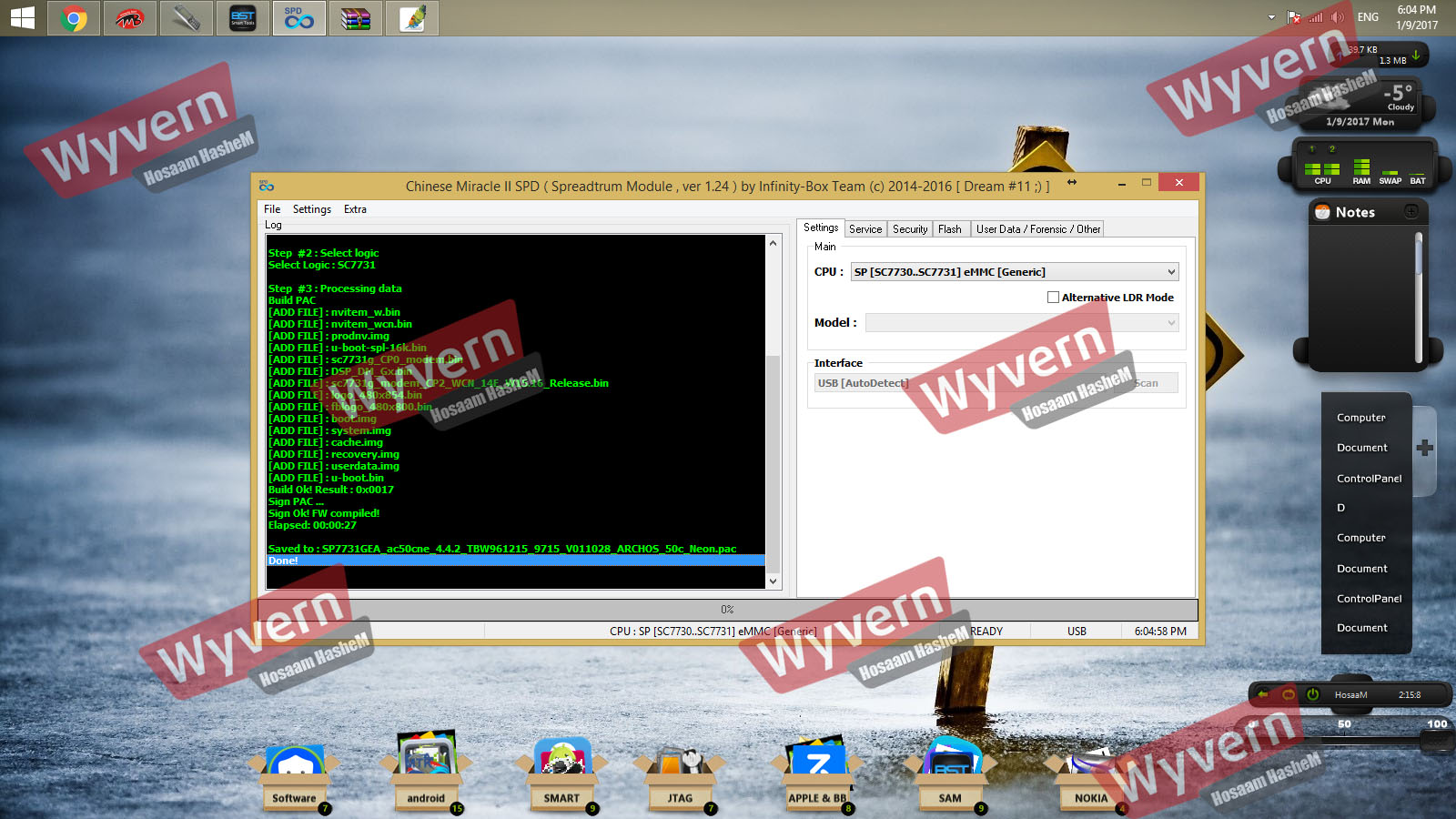Open the last Document launcher shortcut
1456x819 pixels.
pyautogui.click(x=1361, y=628)
